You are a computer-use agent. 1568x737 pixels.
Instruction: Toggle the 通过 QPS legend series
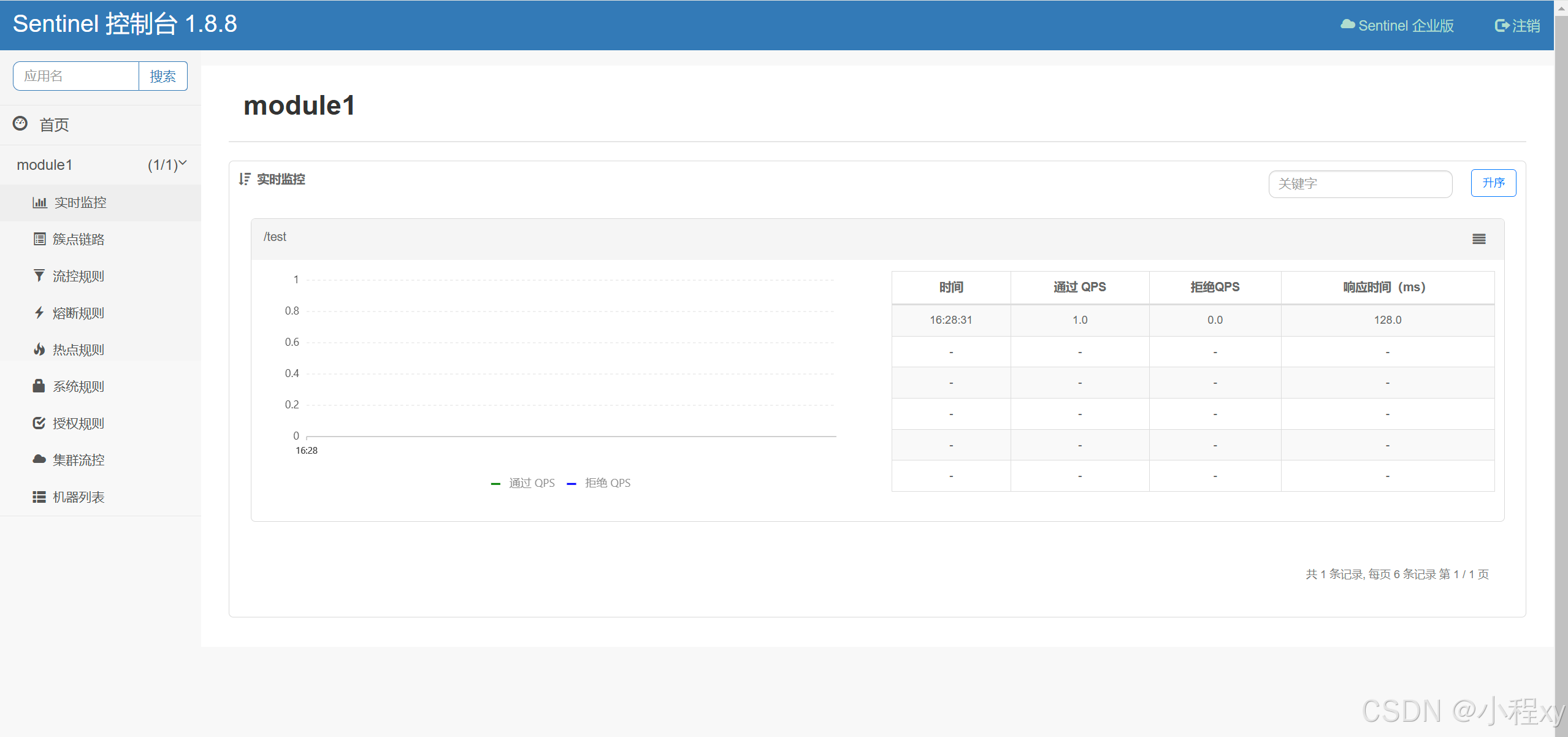(x=523, y=483)
